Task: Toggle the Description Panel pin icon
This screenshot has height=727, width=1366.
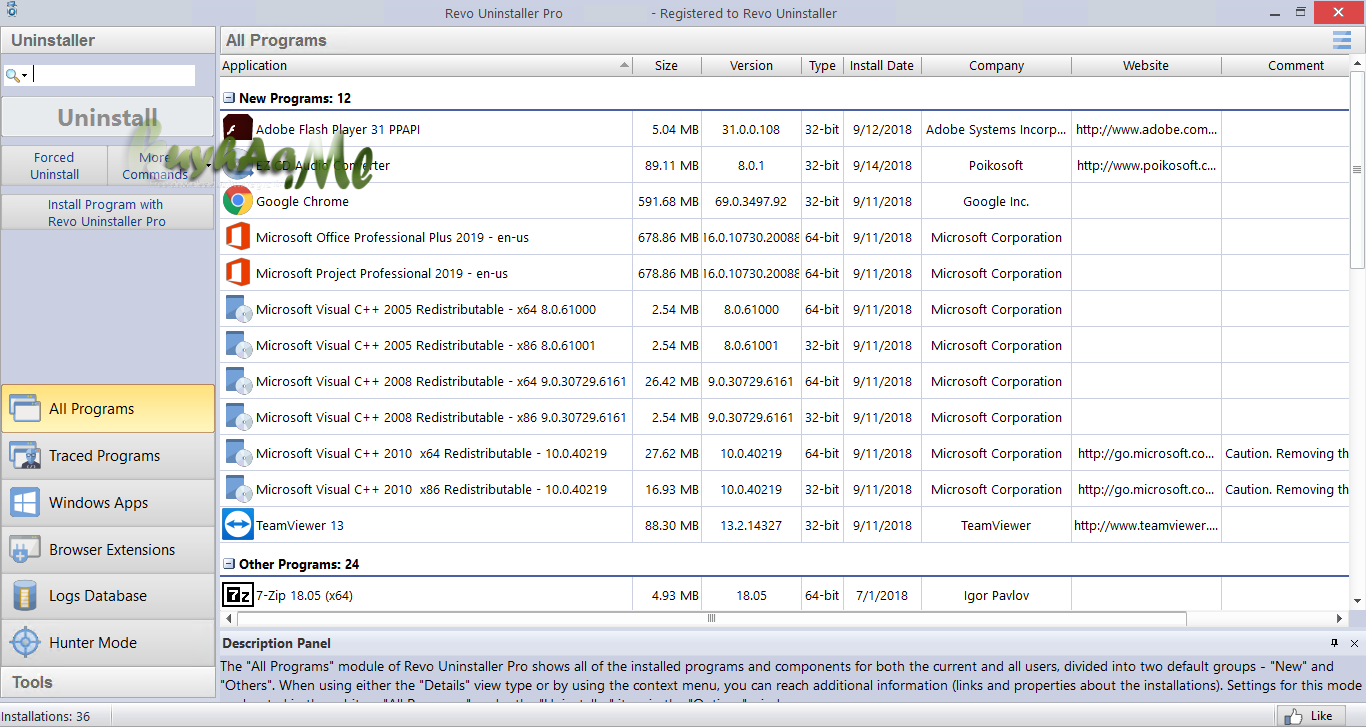Action: coord(1334,643)
